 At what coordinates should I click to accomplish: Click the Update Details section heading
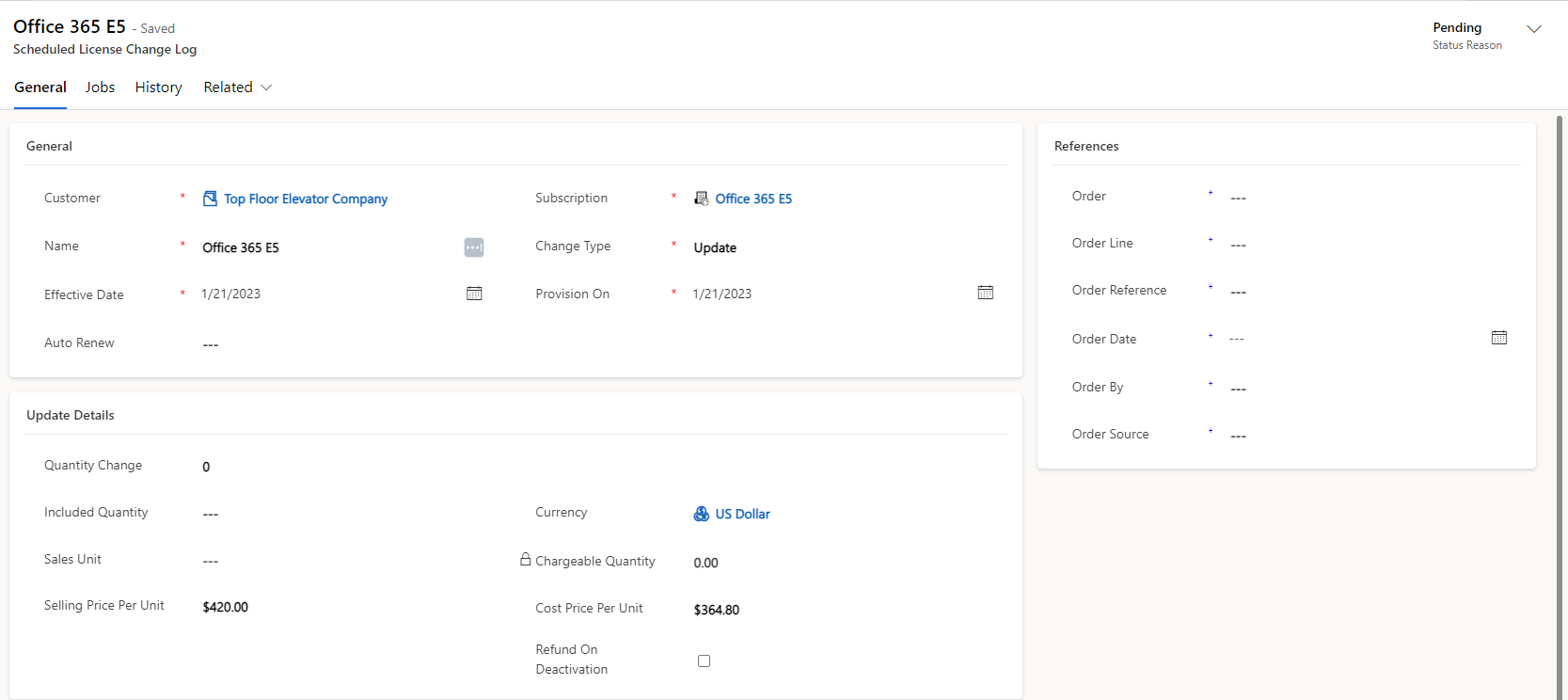[71, 415]
